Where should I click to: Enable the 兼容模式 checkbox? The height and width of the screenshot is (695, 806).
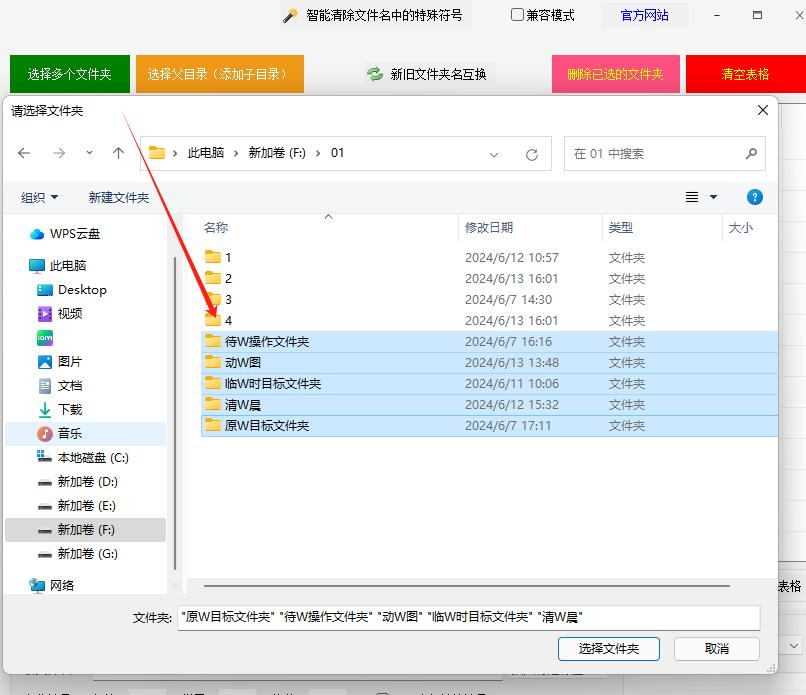(517, 15)
